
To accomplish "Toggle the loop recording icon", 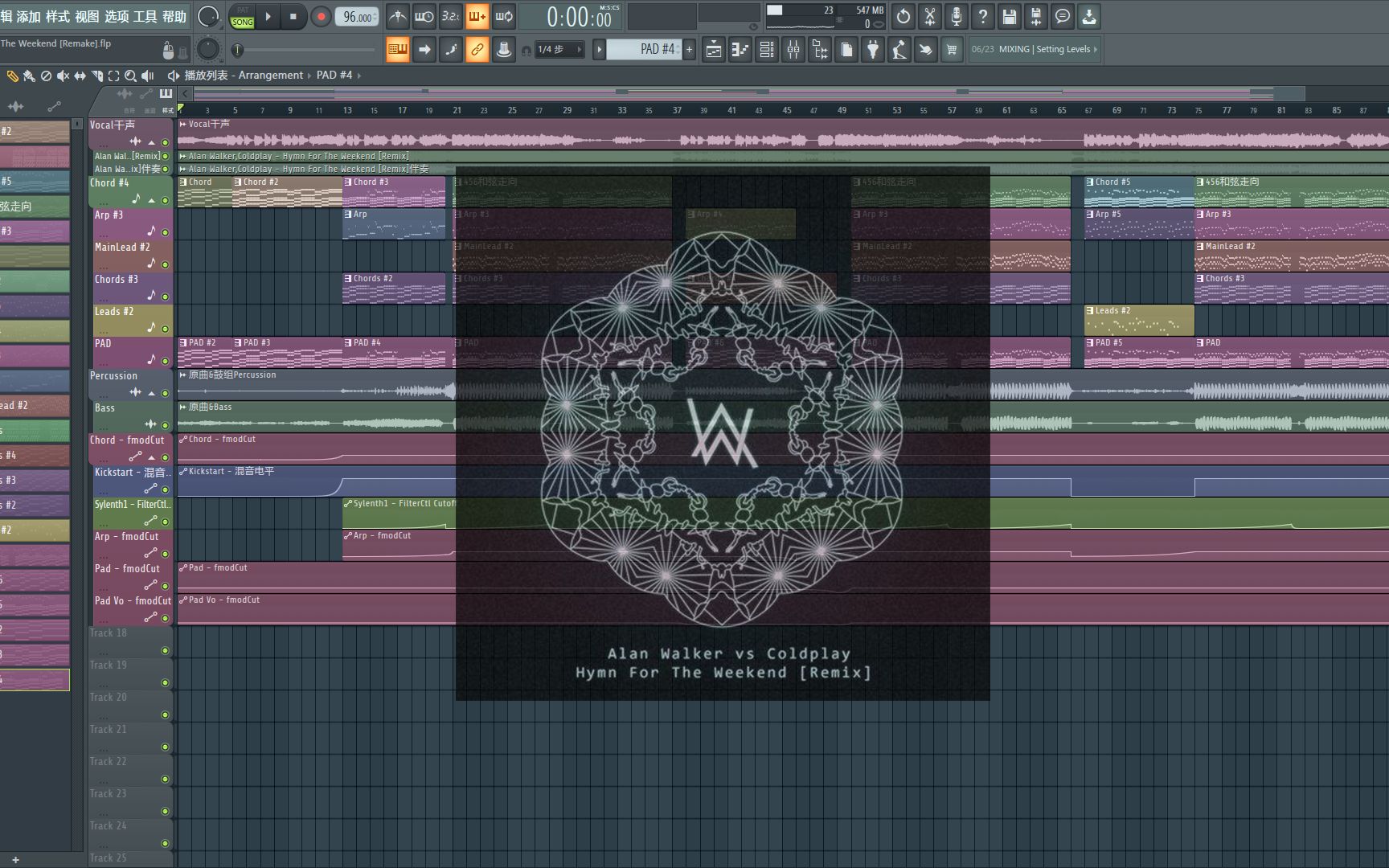I will tap(504, 16).
